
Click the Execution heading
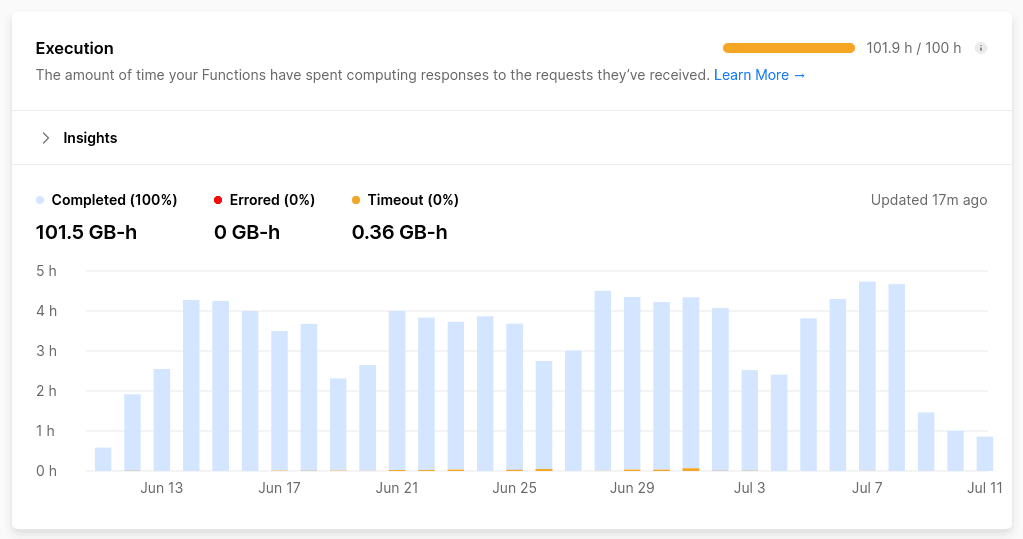(x=74, y=48)
